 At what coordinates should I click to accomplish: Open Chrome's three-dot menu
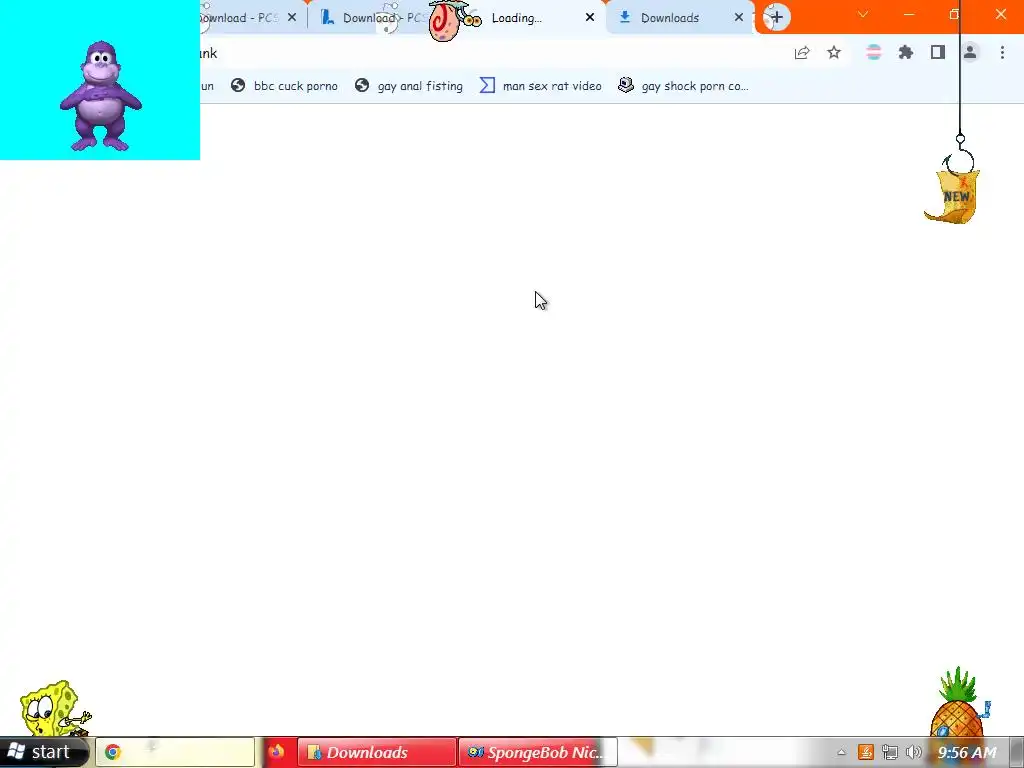(x=1002, y=53)
